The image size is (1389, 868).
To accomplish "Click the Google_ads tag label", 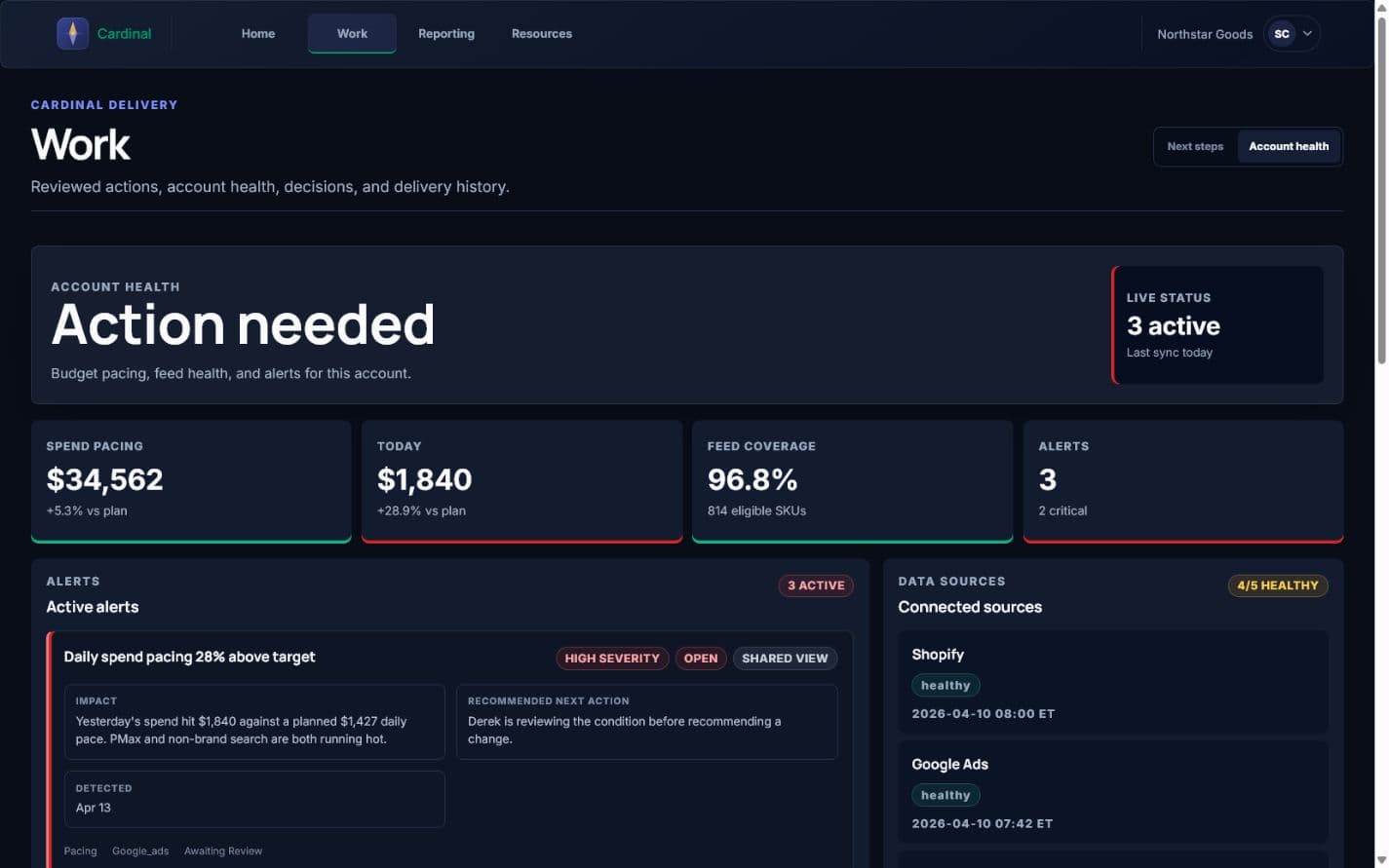I will click(140, 851).
